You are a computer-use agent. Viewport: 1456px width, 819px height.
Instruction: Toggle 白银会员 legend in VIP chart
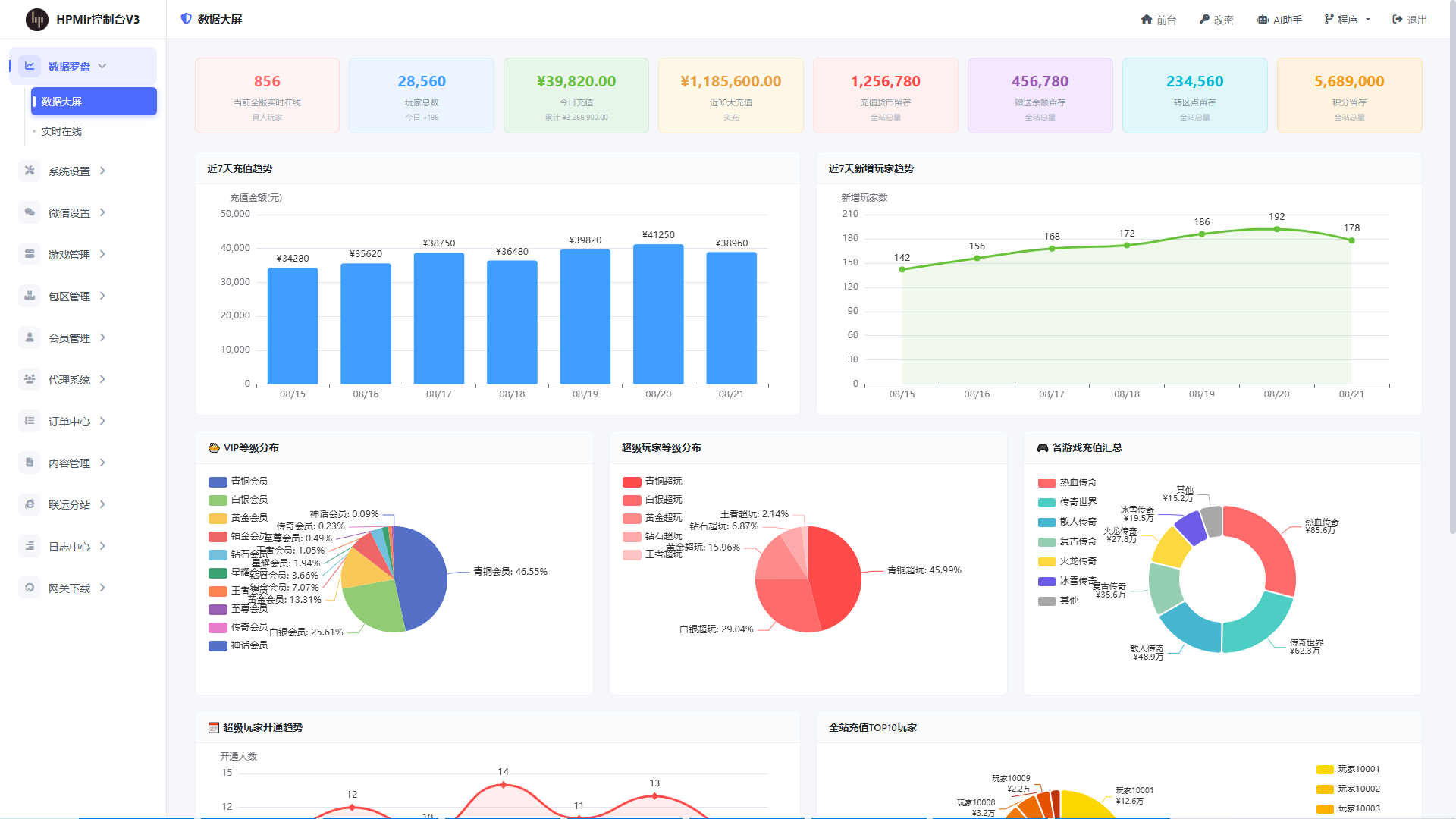tap(238, 500)
